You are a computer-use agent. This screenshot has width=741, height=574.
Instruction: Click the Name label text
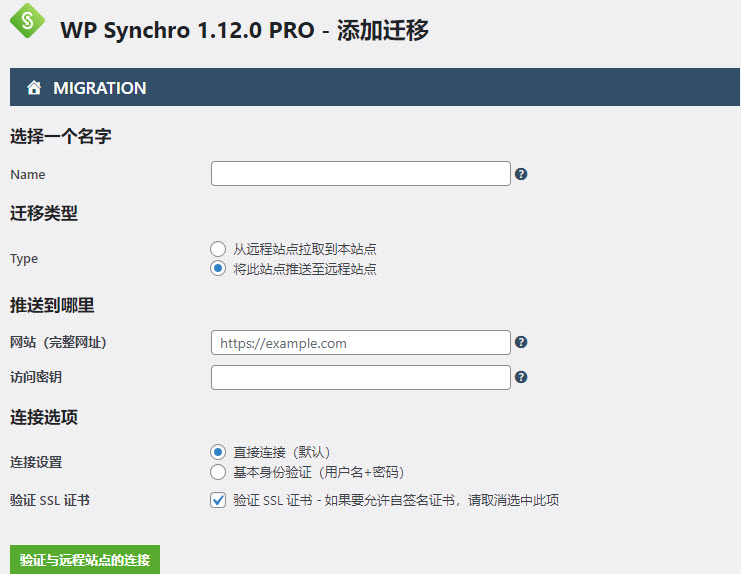(x=28, y=174)
